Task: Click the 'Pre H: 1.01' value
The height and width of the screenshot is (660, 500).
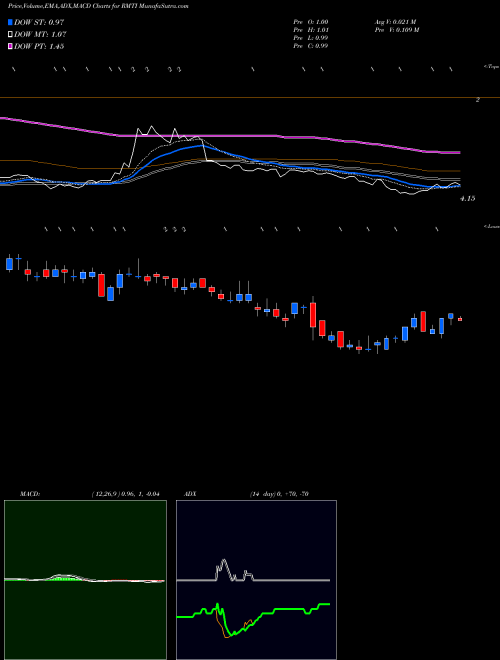Action: coord(311,30)
